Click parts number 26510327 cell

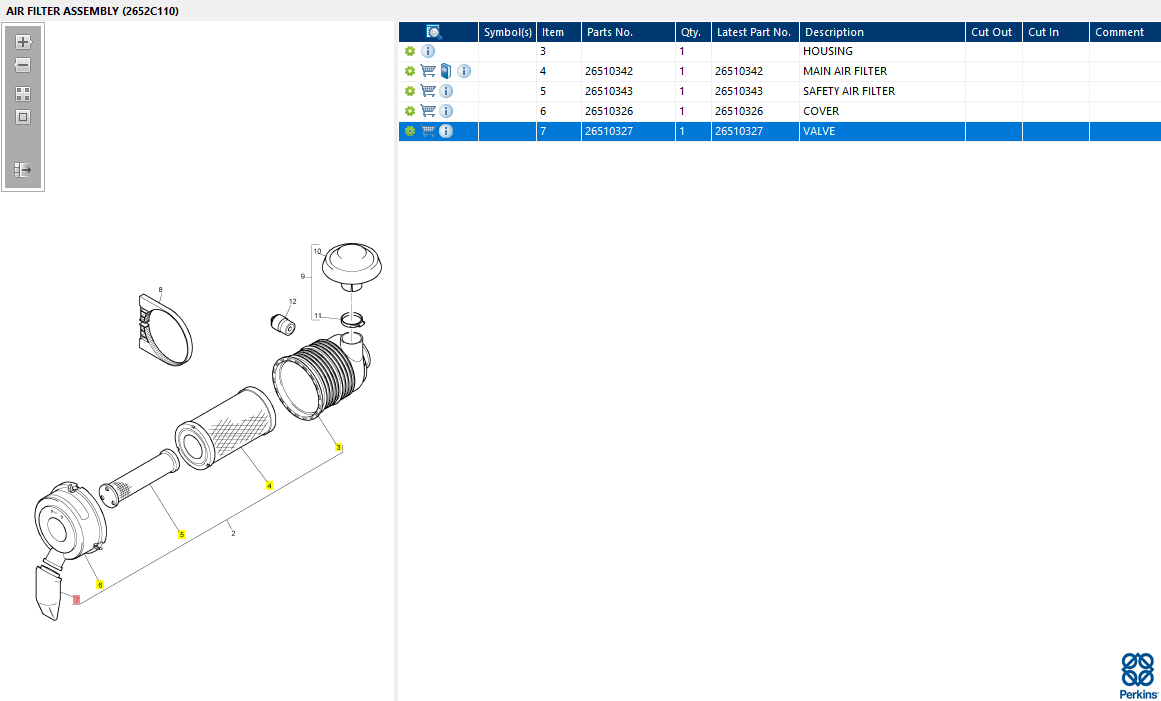click(628, 131)
